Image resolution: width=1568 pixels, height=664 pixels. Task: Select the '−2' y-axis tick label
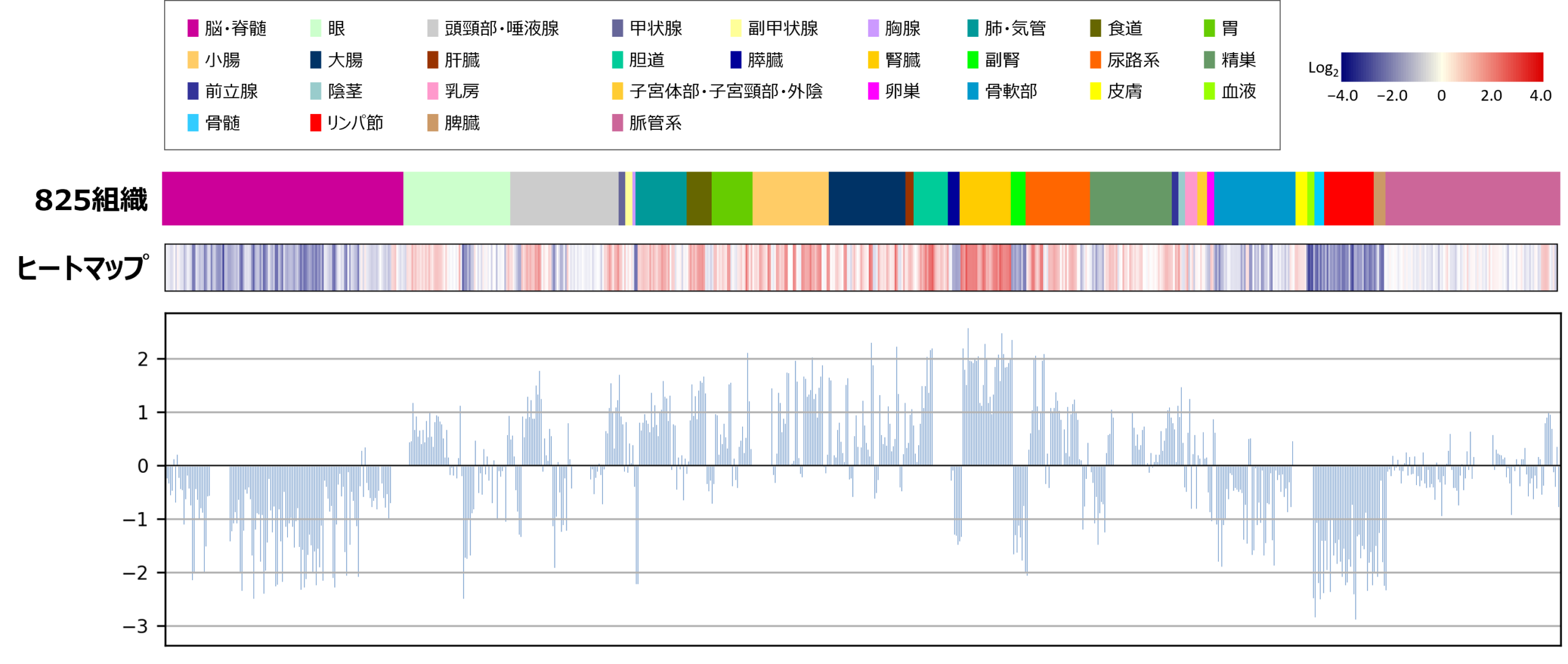[x=135, y=573]
